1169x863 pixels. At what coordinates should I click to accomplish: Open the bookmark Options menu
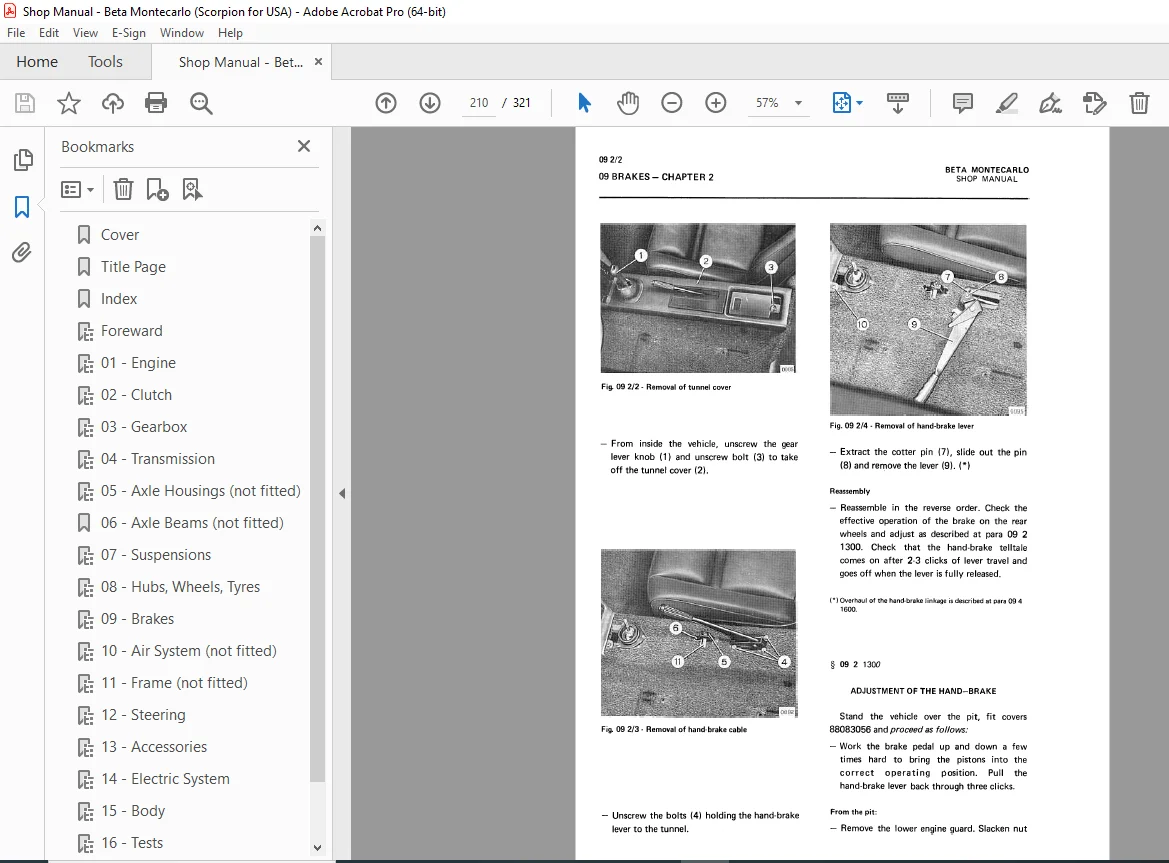(77, 190)
